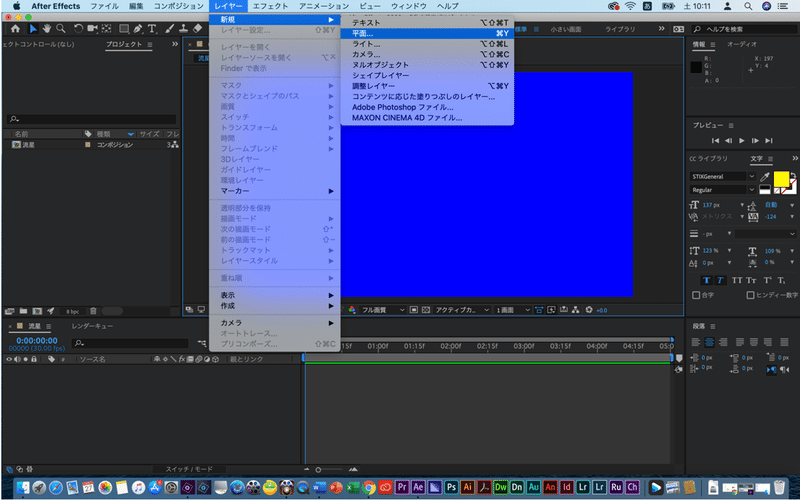Viewport: 800px width, 500px height.
Task: Select the Pen tool
Action: pos(138,29)
